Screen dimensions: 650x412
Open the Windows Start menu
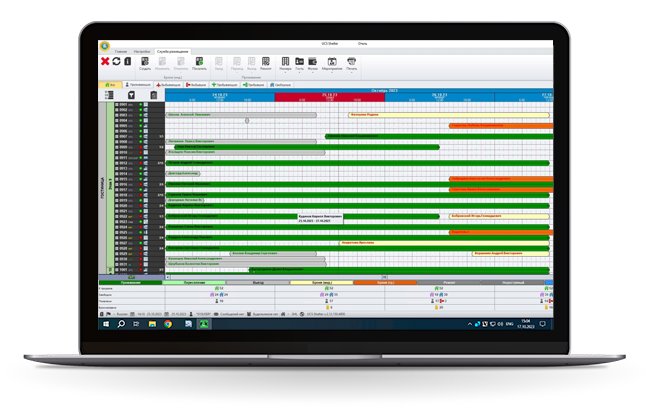106,324
